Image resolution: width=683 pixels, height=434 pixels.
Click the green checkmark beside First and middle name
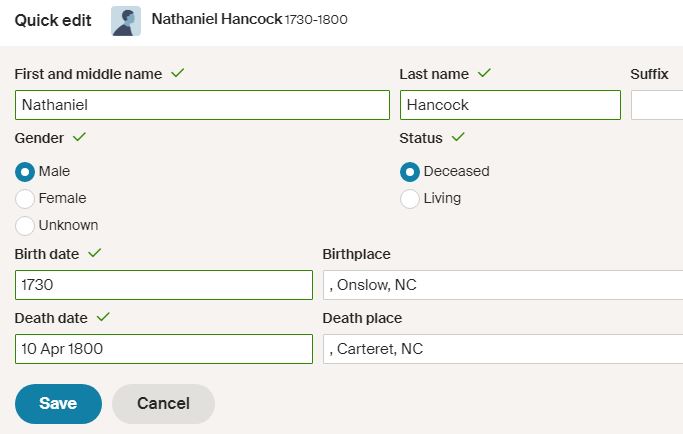tap(178, 73)
